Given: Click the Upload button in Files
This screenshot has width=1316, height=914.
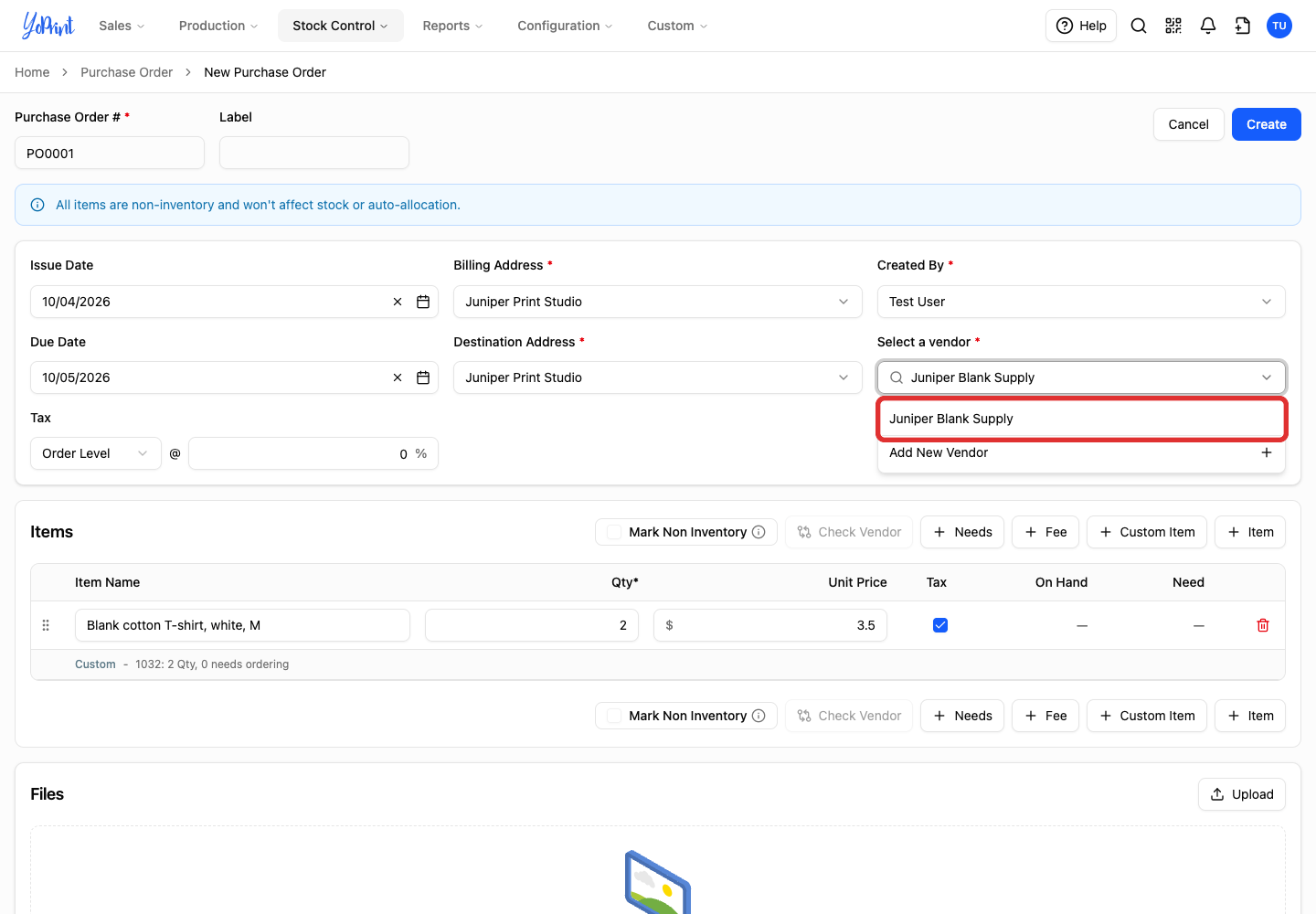Looking at the screenshot, I should [1242, 794].
